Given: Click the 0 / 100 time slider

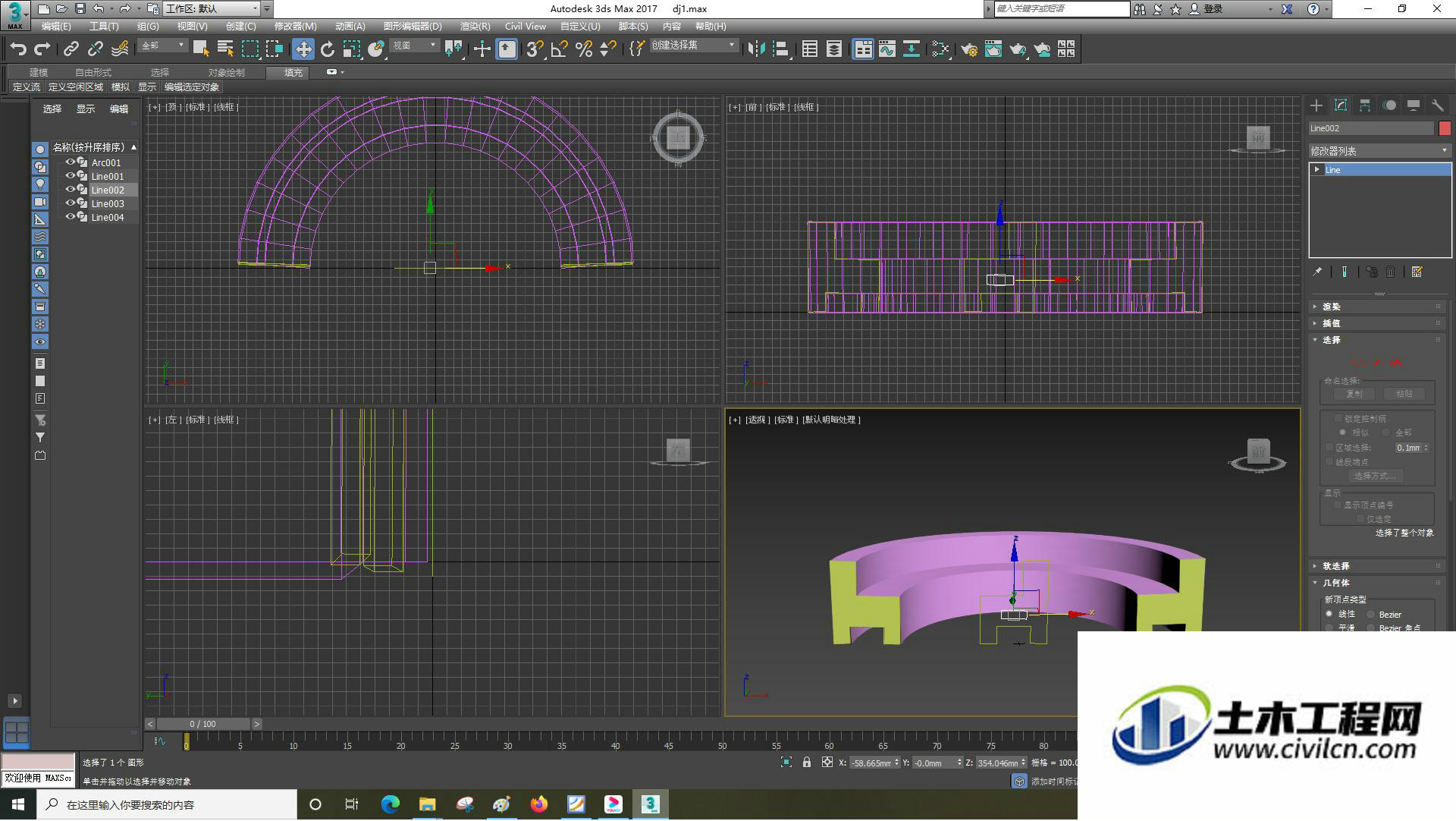Looking at the screenshot, I should click(x=203, y=724).
